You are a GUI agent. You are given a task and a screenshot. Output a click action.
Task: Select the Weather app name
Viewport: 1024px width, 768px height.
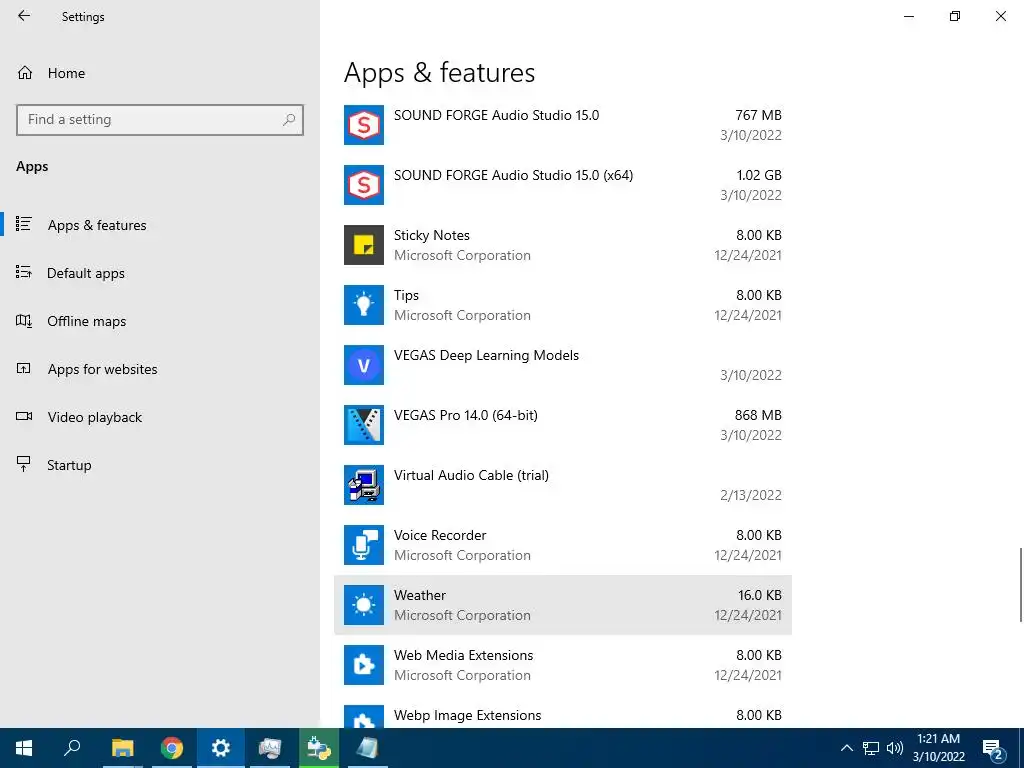click(x=419, y=596)
